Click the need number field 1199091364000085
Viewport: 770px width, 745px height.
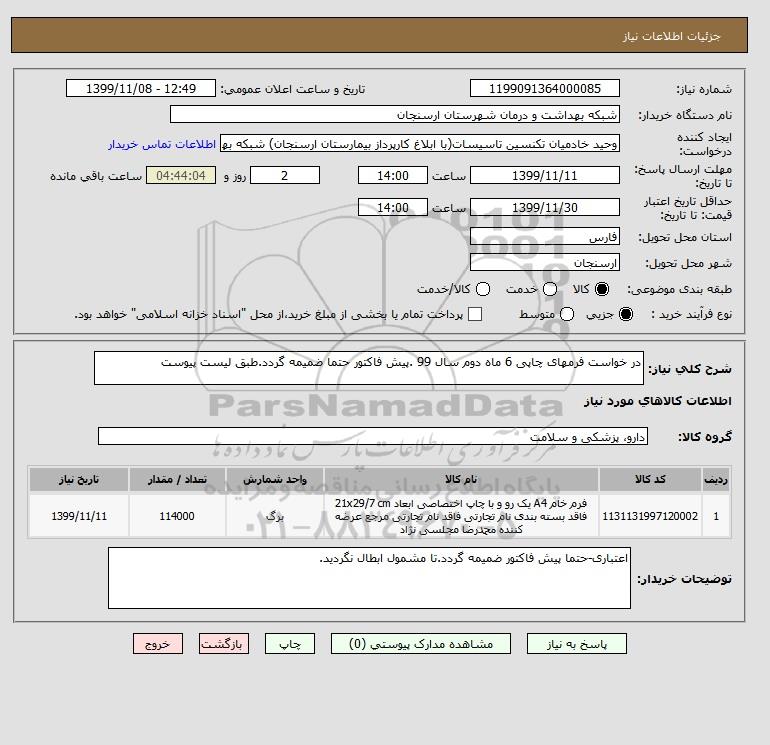tap(545, 88)
